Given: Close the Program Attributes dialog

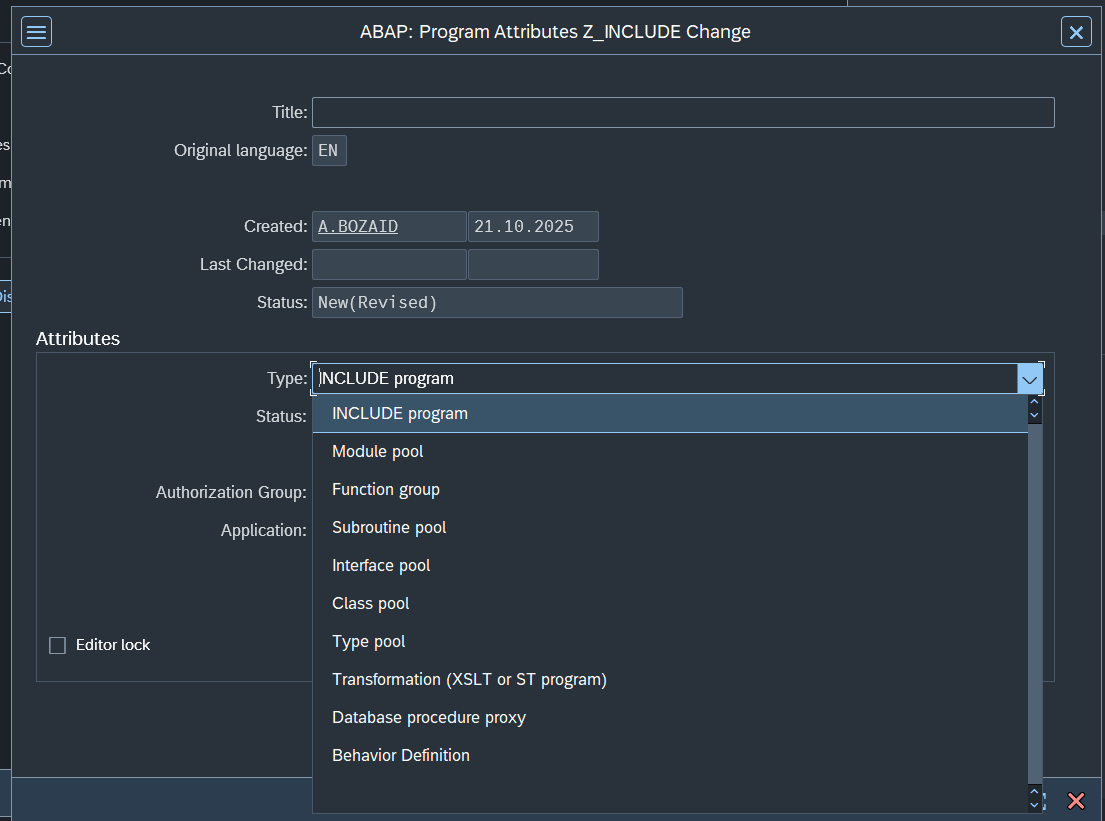Looking at the screenshot, I should click(x=1076, y=32).
